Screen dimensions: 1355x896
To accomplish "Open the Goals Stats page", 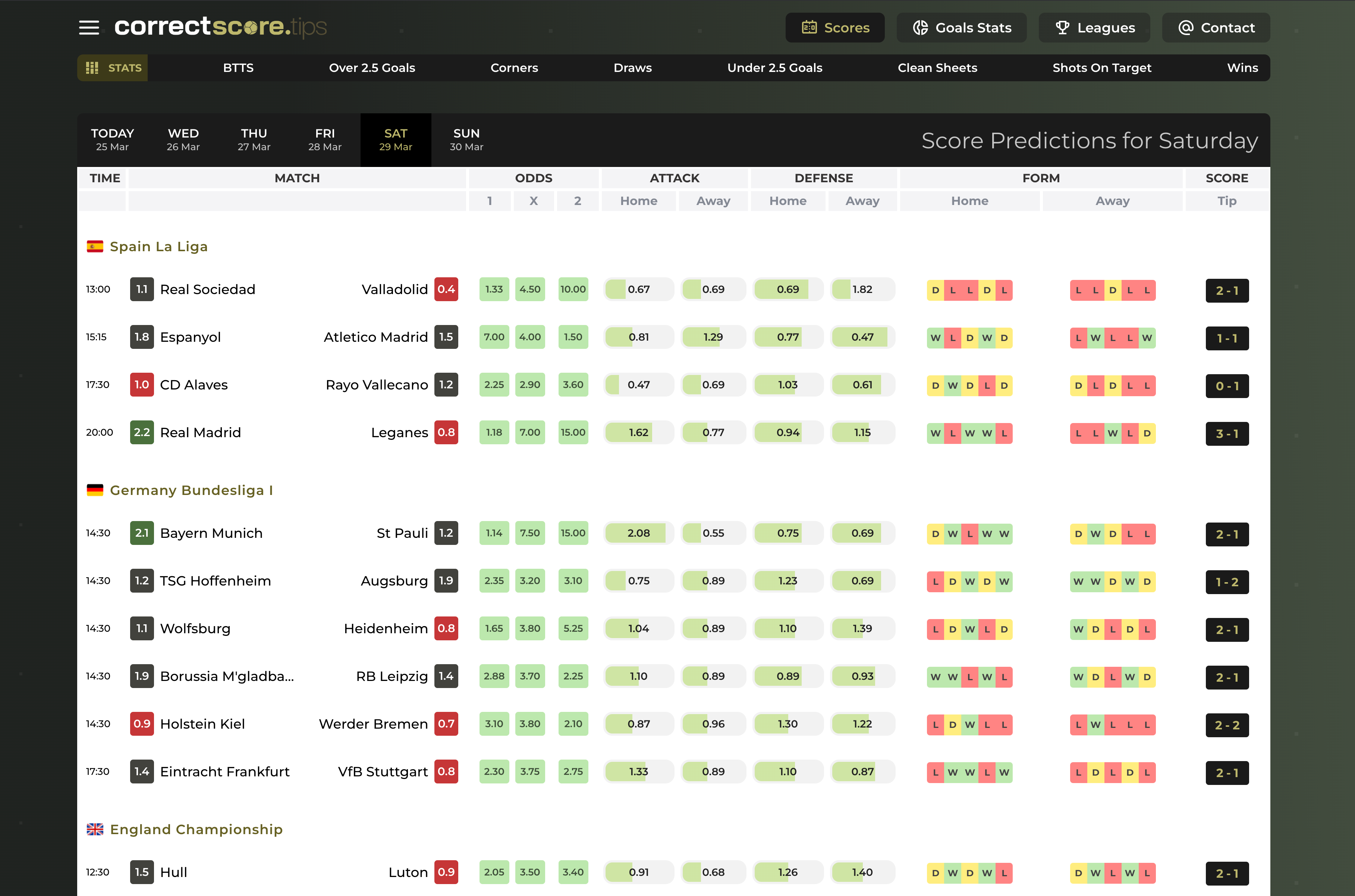I will click(x=961, y=28).
